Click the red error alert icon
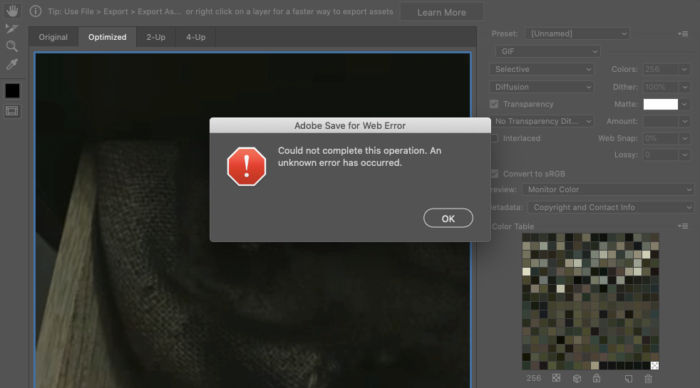 coord(246,166)
